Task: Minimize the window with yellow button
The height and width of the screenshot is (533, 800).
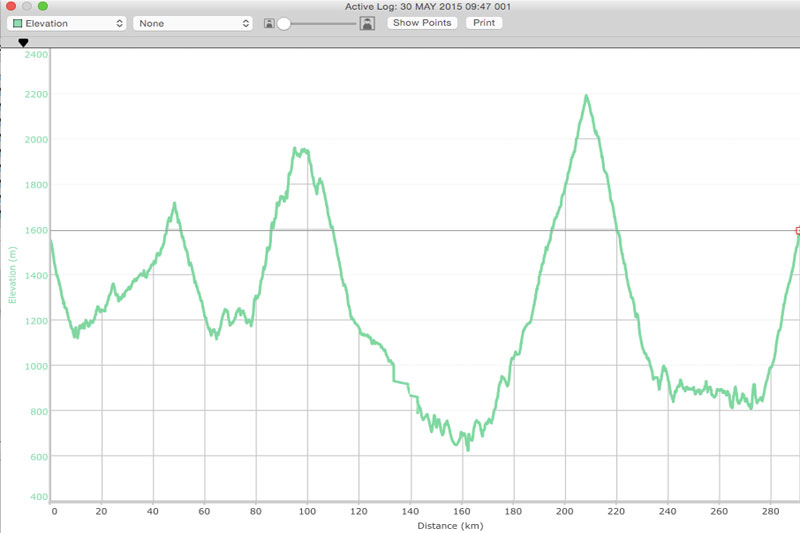Action: click(x=26, y=6)
